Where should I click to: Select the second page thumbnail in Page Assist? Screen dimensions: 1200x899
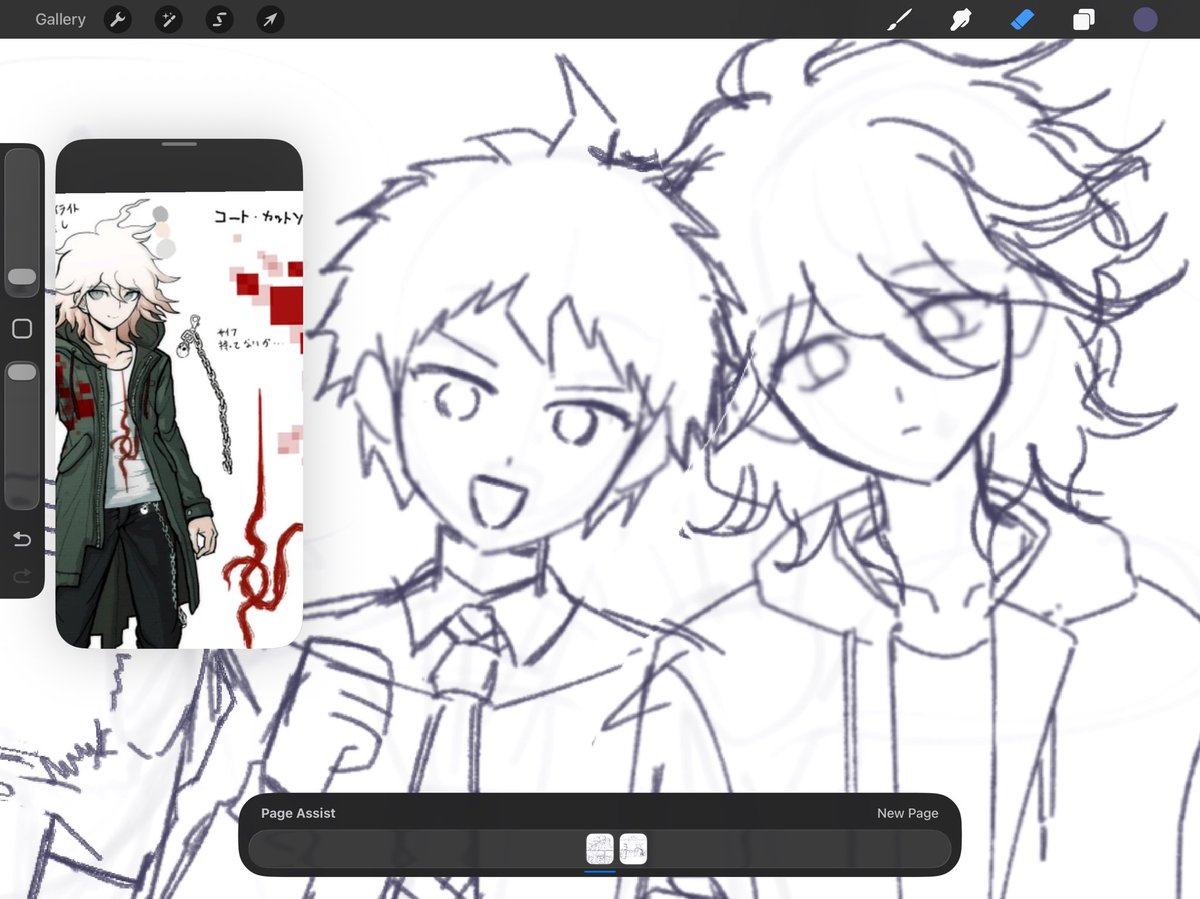[x=633, y=849]
